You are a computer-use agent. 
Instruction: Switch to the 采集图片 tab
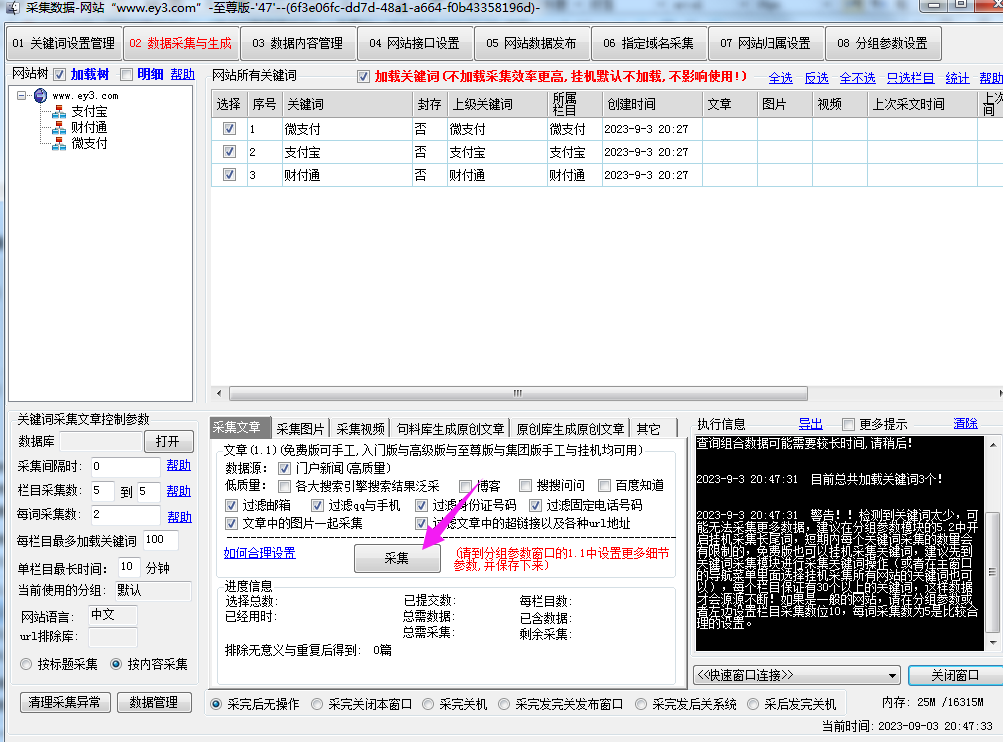pos(300,429)
